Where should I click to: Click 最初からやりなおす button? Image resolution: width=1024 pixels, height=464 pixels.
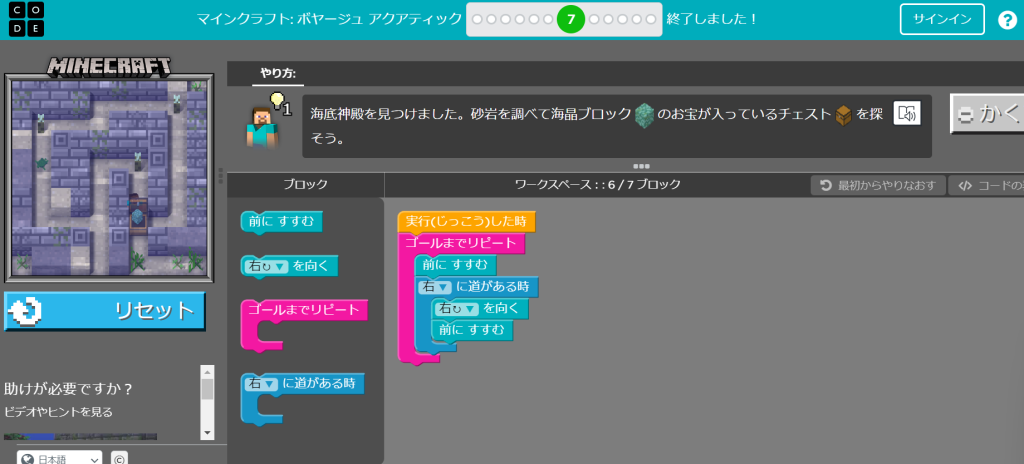click(877, 185)
